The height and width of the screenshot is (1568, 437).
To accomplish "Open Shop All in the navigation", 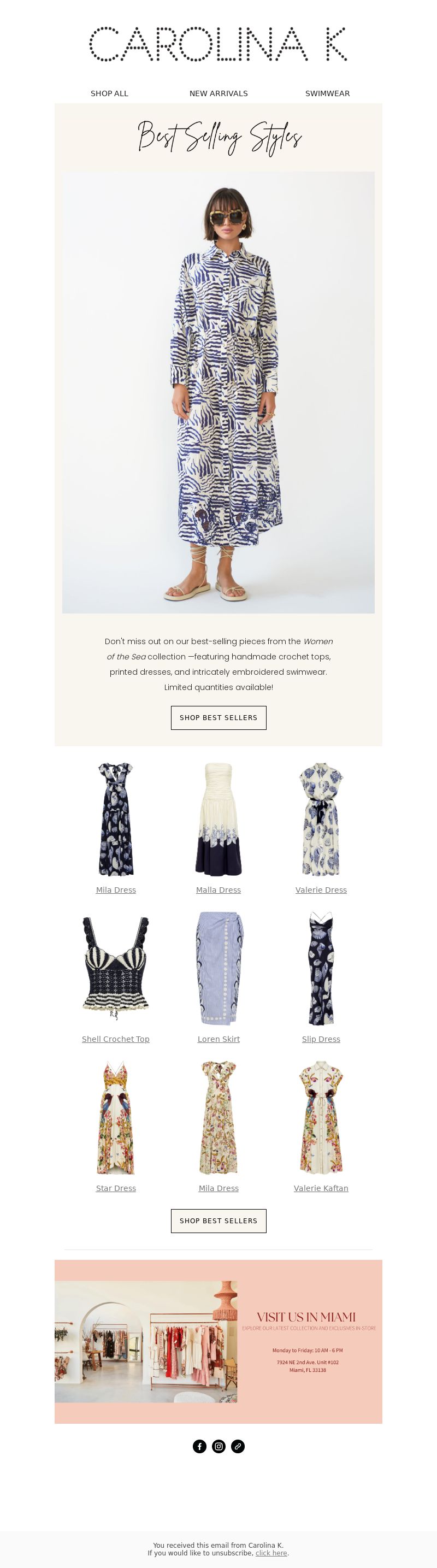I will [110, 93].
